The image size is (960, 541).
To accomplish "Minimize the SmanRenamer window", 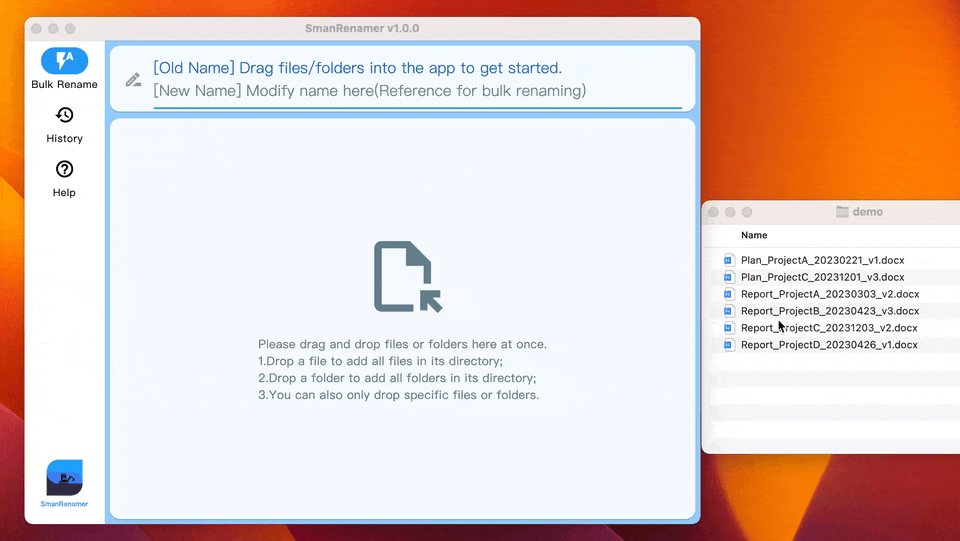I will 53,29.
